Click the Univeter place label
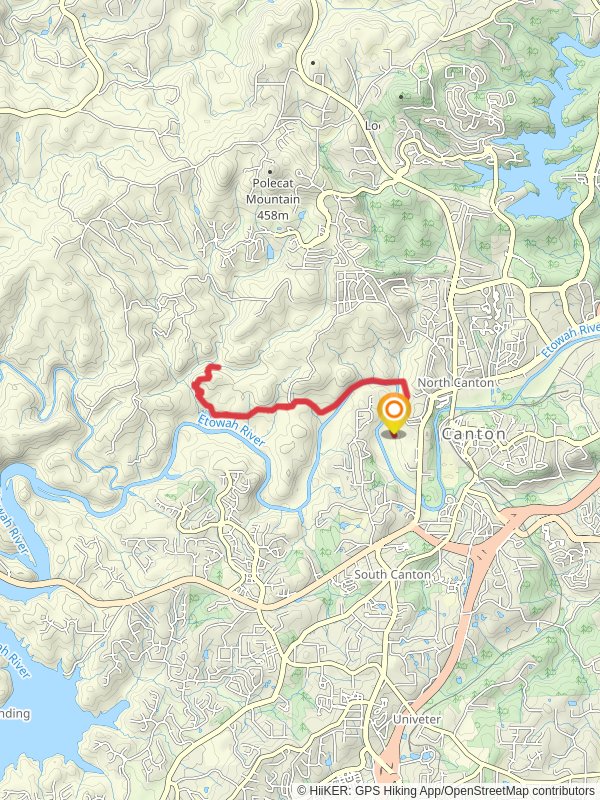Screen dimensions: 600x800 (416, 719)
